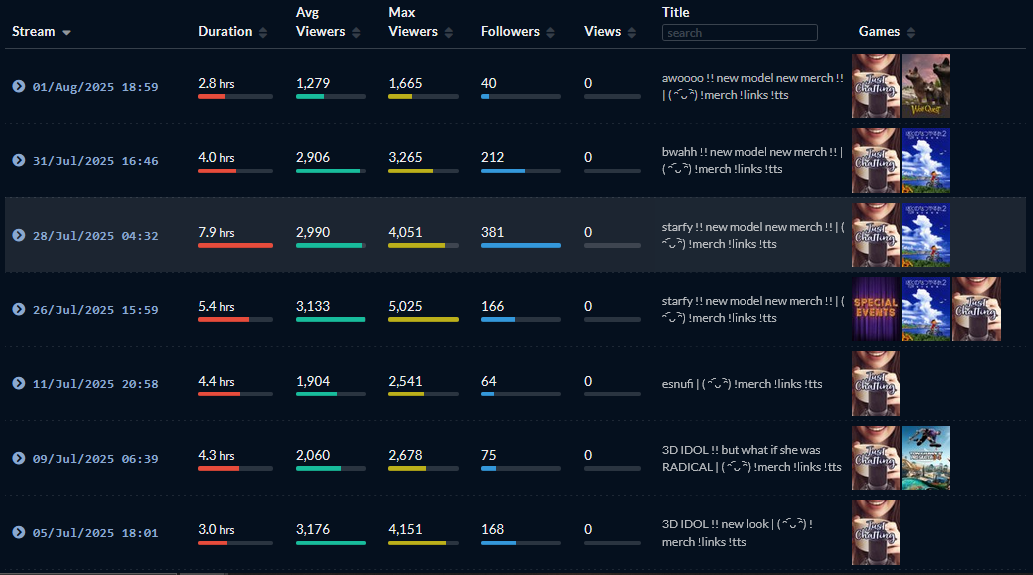
Task: Expand the 05/Jul/2025 18:01 stream row
Action: (18, 532)
